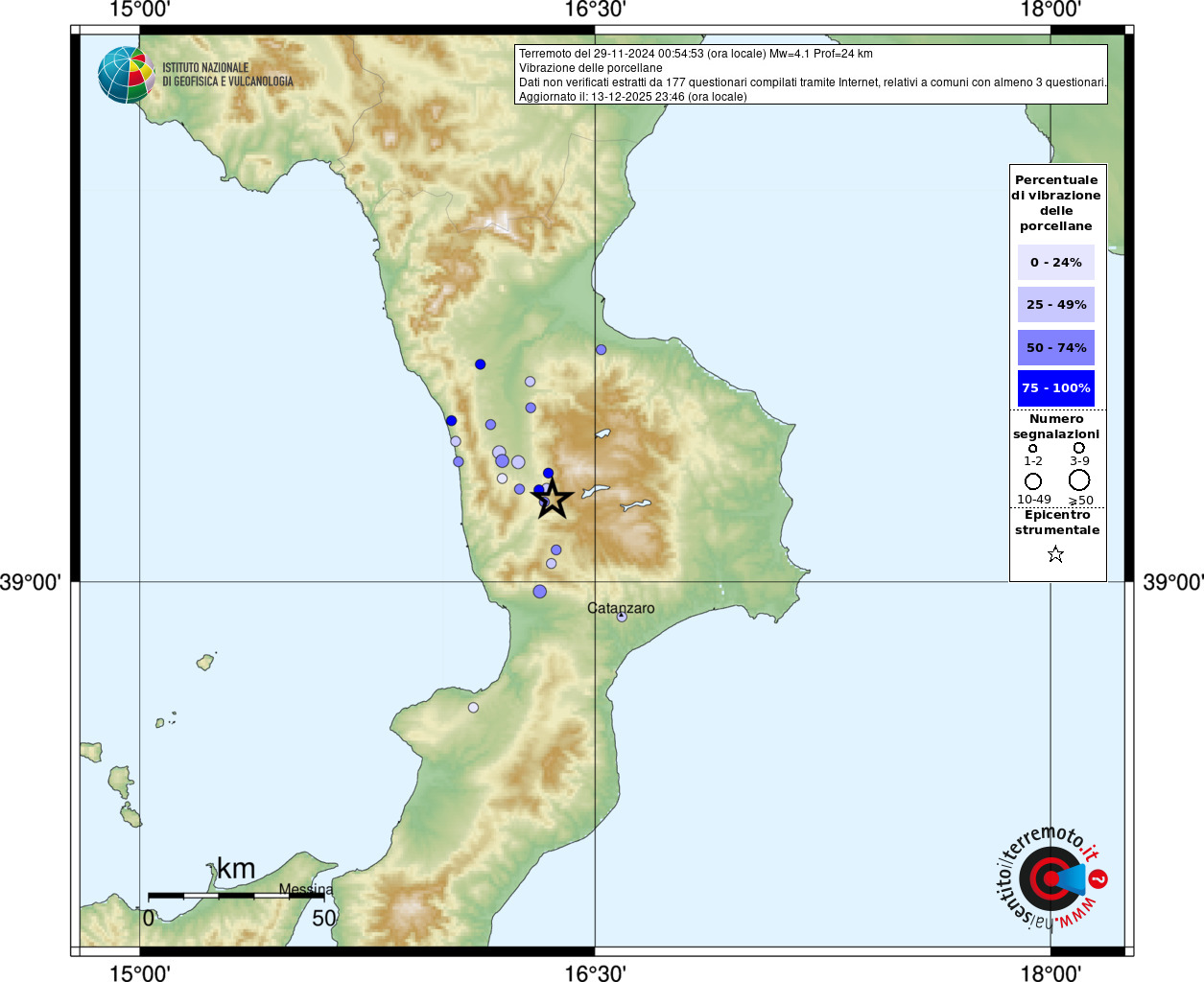Select the 0 - 24% legend swatch
This screenshot has width=1204, height=982.
[x=1056, y=262]
